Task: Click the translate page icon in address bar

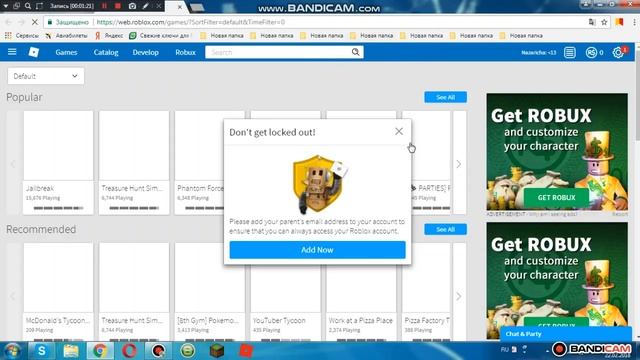Action: (x=592, y=22)
